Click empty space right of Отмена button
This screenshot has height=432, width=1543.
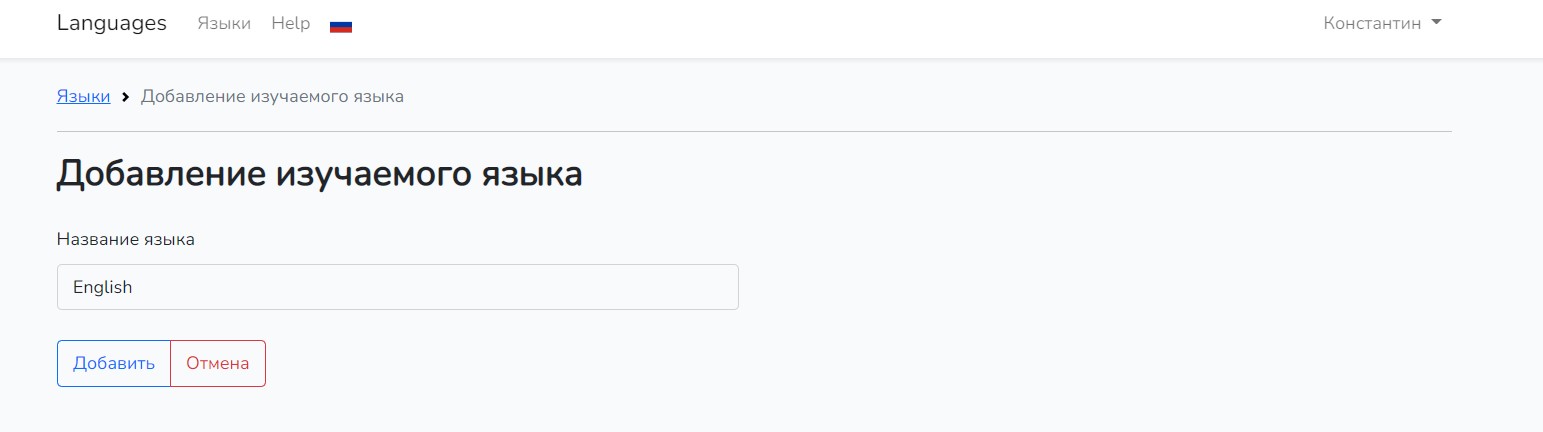point(700,363)
